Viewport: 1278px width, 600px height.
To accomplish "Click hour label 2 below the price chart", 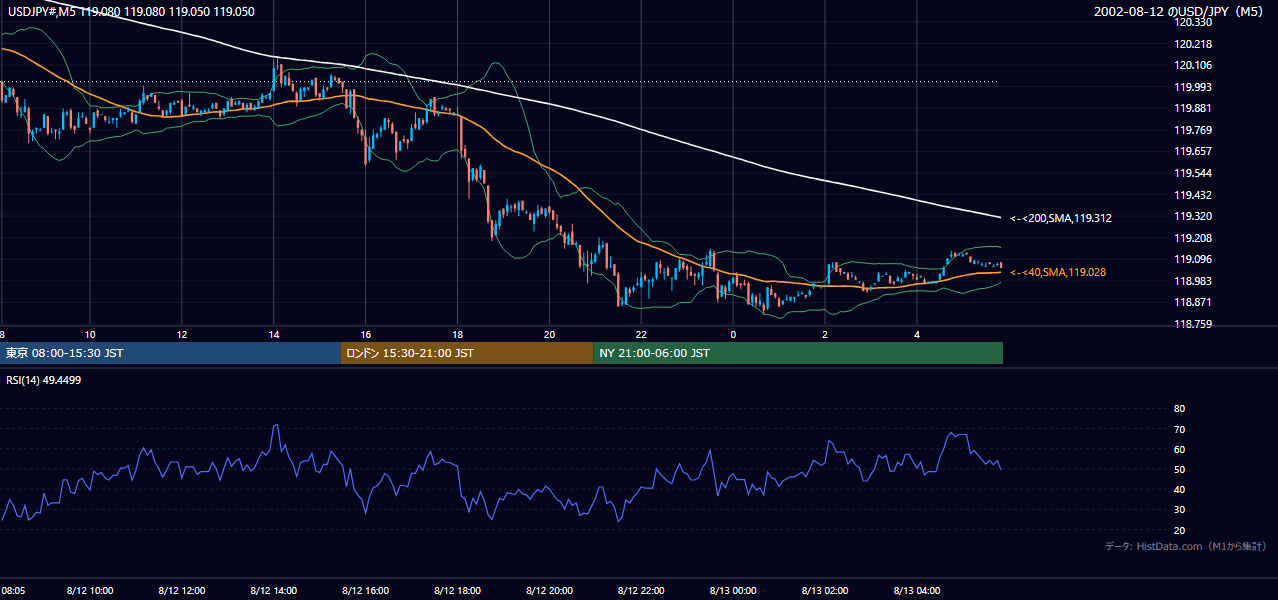I will (x=825, y=334).
